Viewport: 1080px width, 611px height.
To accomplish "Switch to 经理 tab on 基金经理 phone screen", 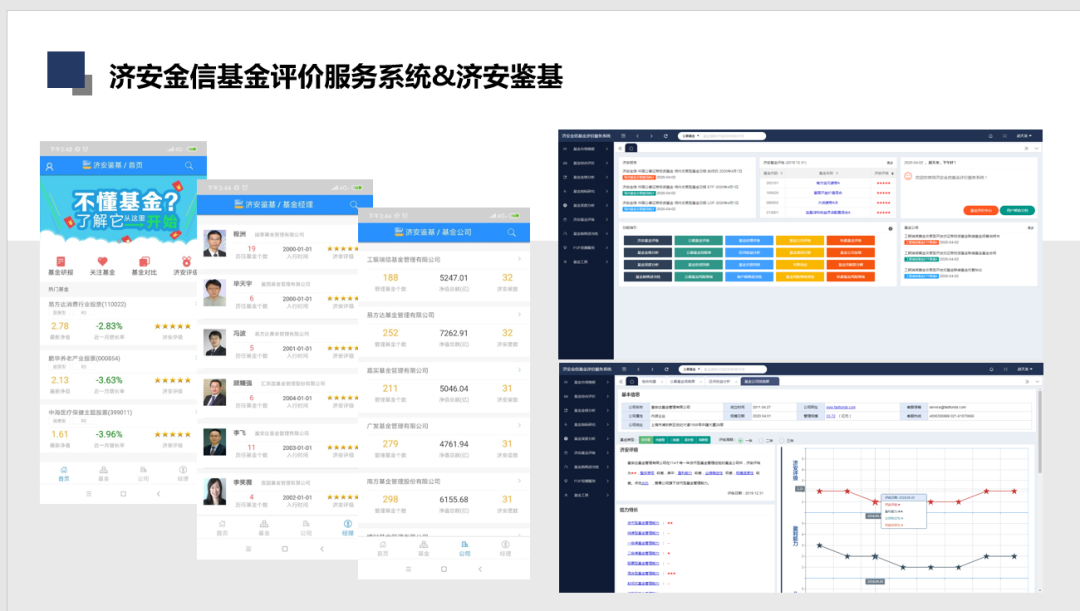I will [x=348, y=528].
